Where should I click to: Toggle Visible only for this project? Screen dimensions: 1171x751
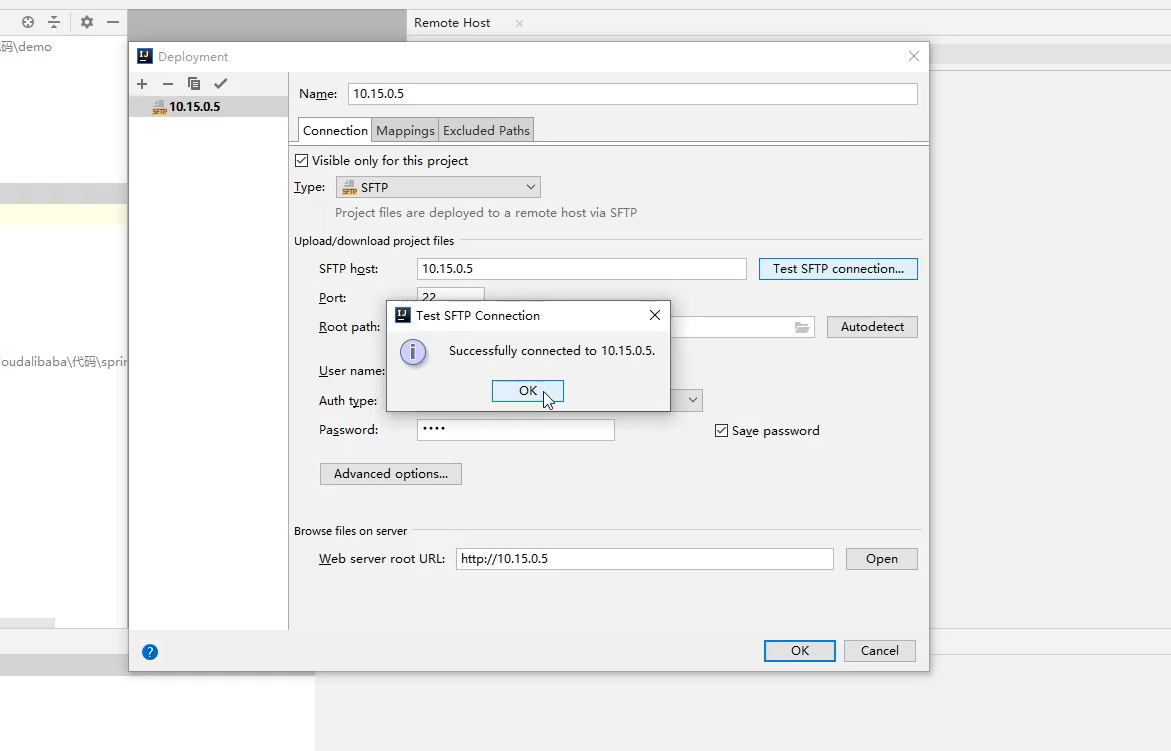click(302, 161)
